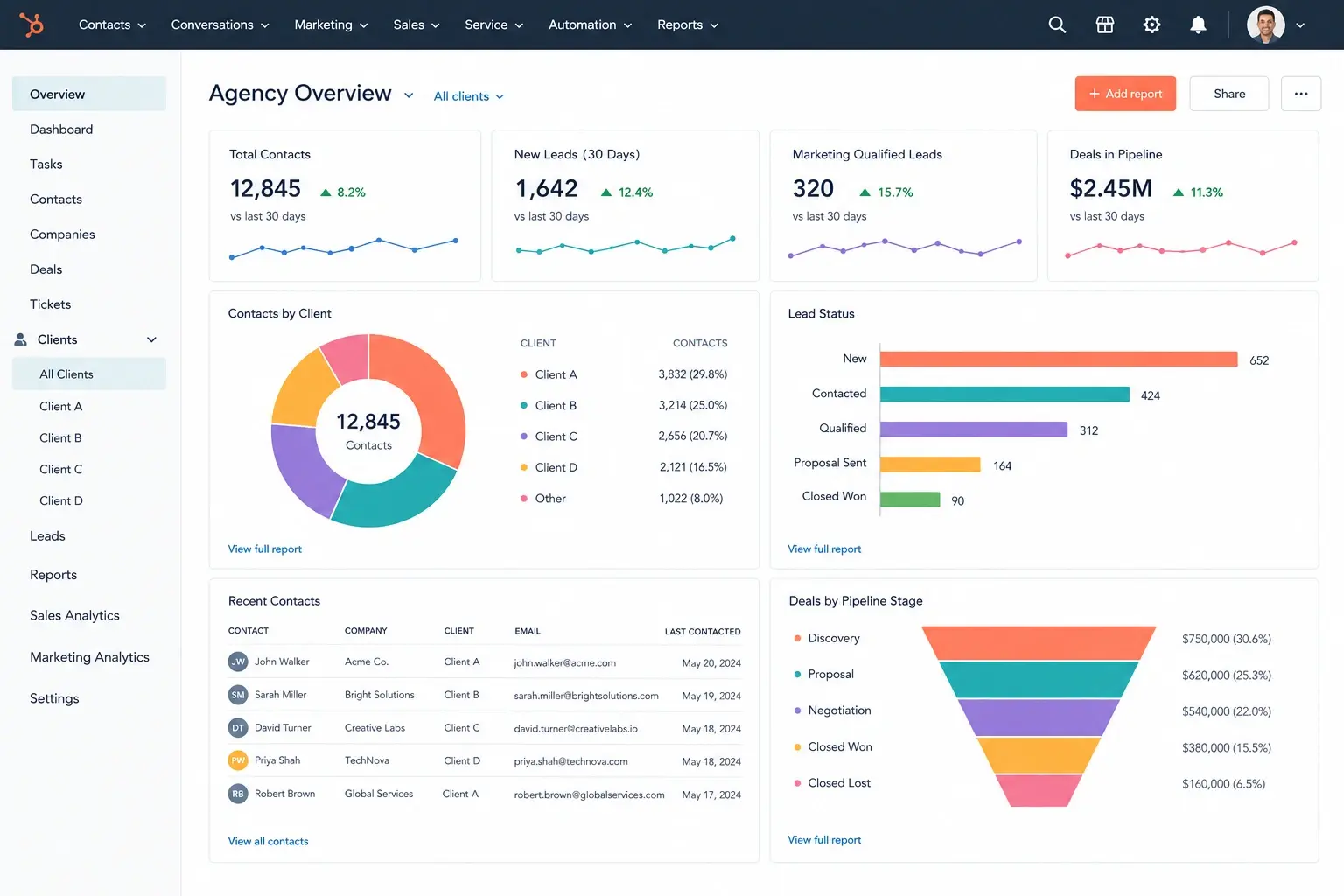
Task: Click the purple Negotiation legend dot
Action: coord(797,710)
